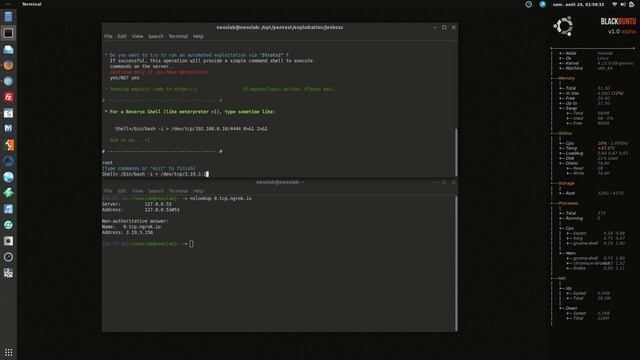640x360 pixels.
Task: Open File menu in the lower terminal window
Action: coord(108,191)
